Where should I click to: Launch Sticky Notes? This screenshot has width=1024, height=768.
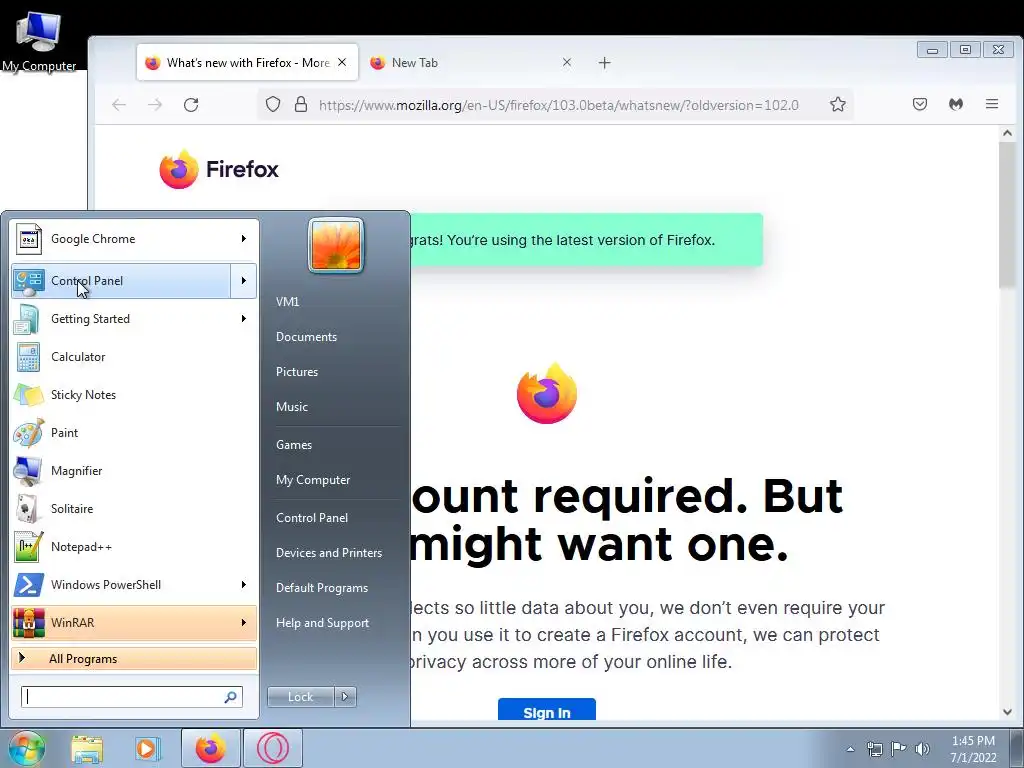(134, 394)
